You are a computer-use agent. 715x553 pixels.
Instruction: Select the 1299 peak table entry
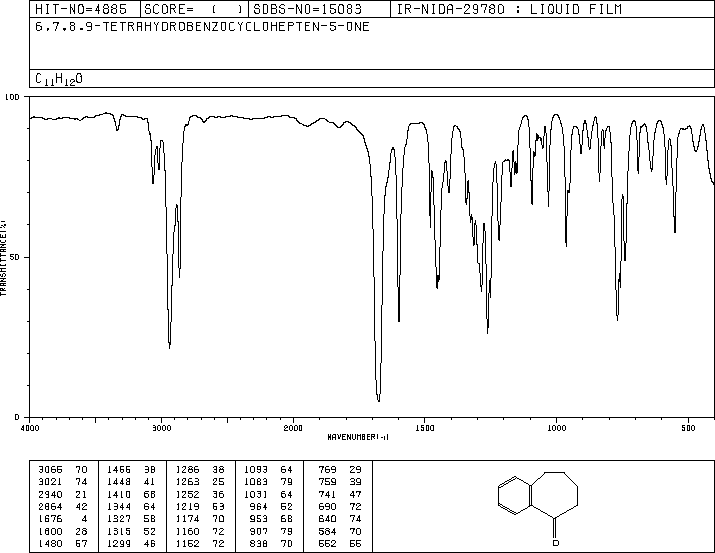coord(131,544)
